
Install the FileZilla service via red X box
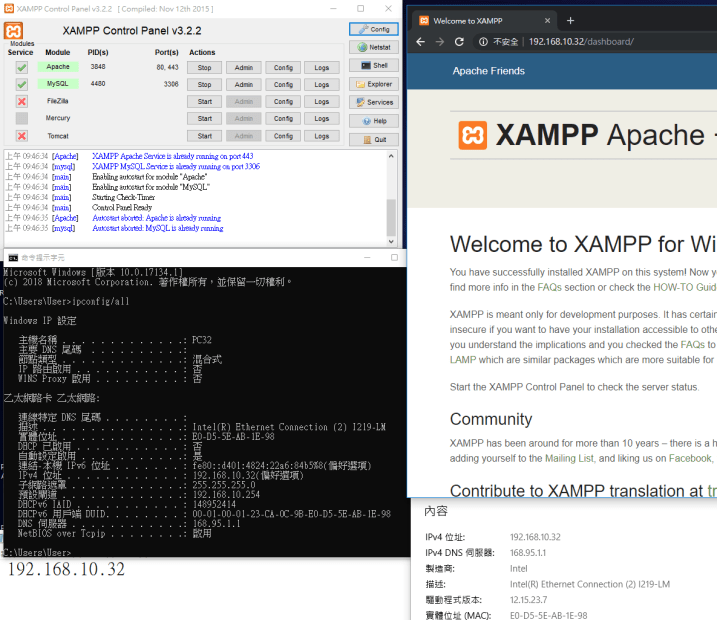(22, 102)
